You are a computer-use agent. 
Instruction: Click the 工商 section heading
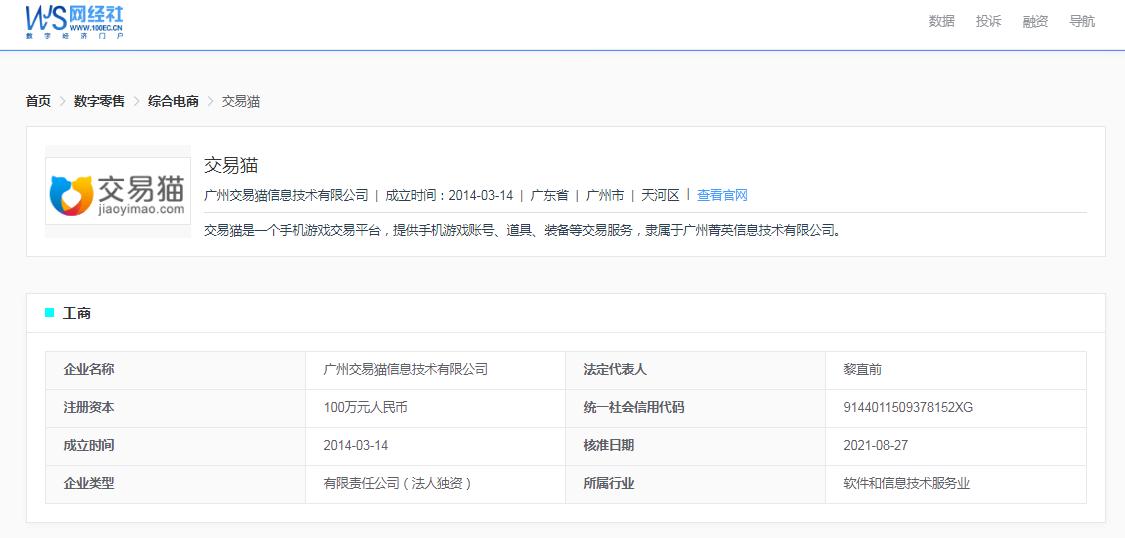click(x=77, y=313)
